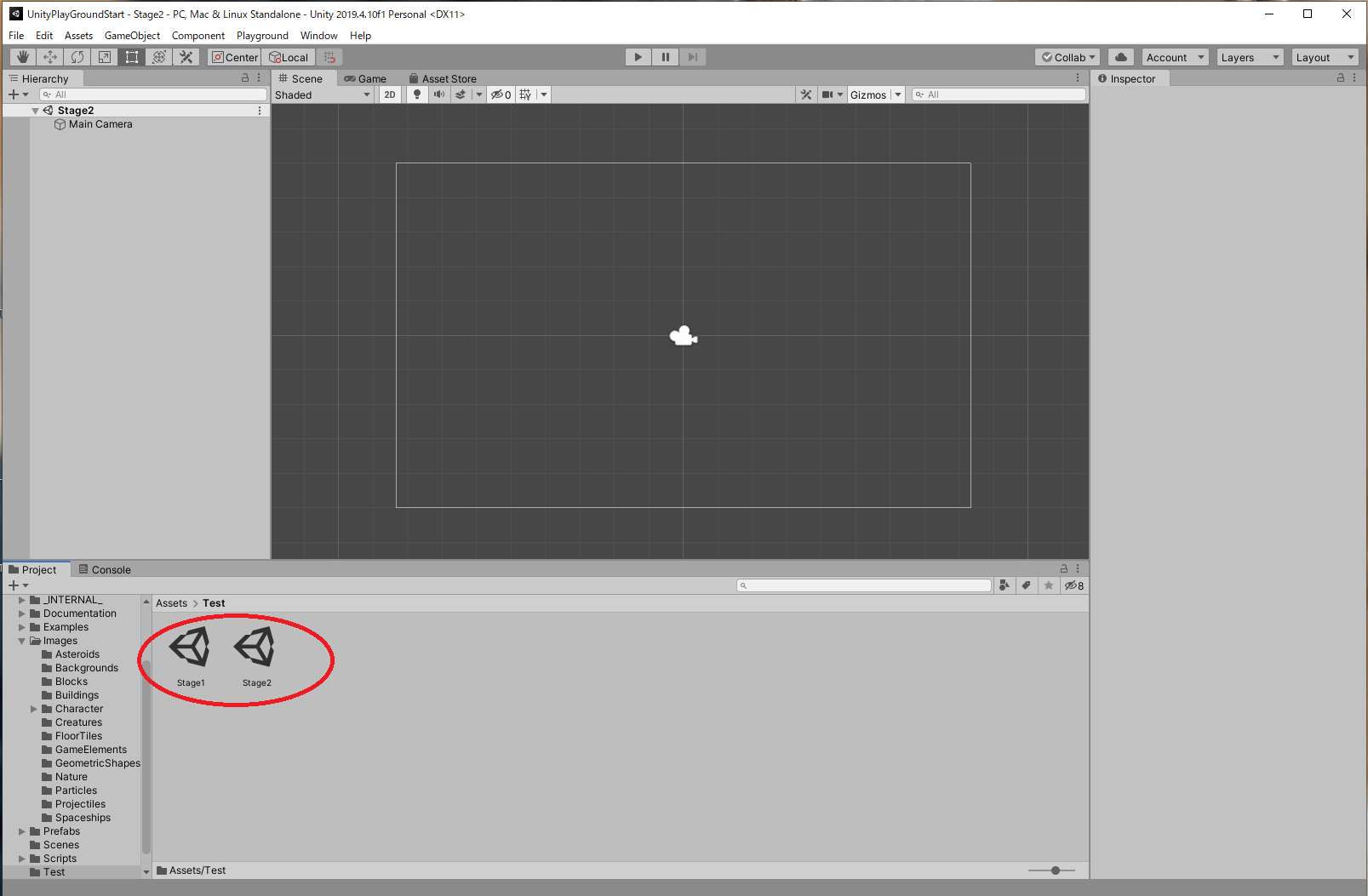Pause the game execution
The image size is (1368, 896).
click(666, 57)
